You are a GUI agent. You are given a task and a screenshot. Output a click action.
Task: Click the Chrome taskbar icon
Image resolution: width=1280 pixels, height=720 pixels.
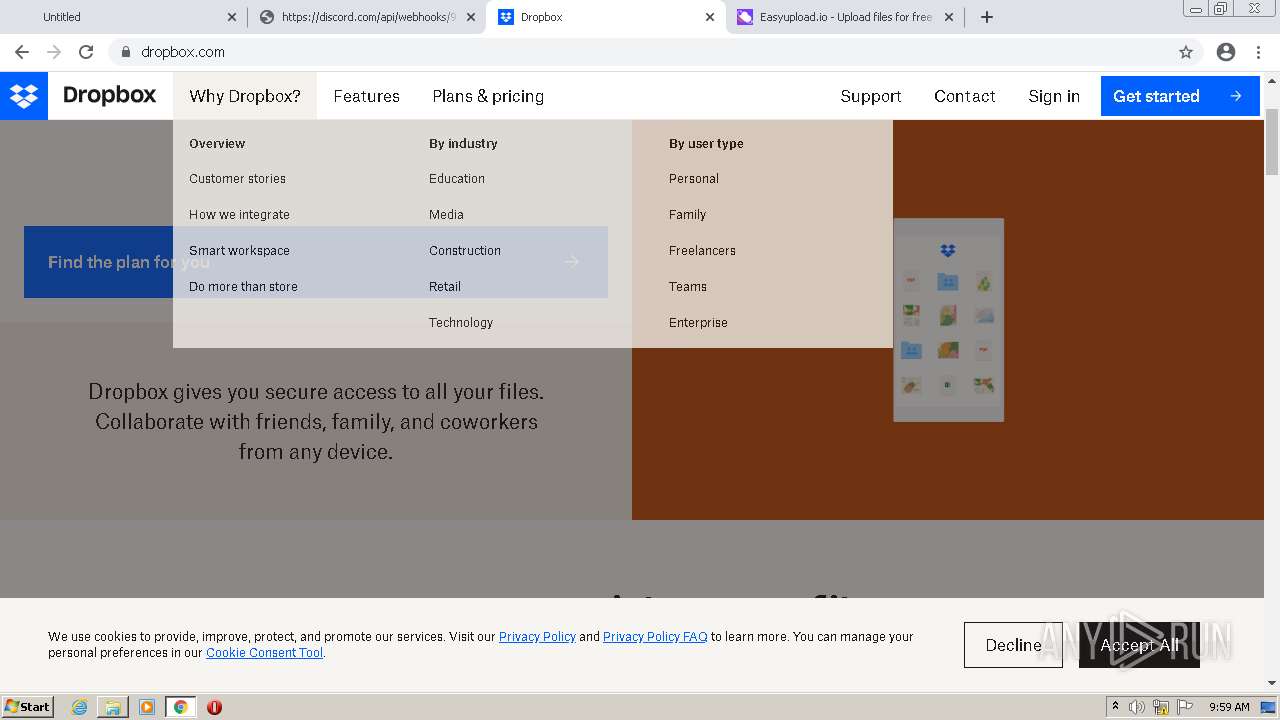pos(180,707)
